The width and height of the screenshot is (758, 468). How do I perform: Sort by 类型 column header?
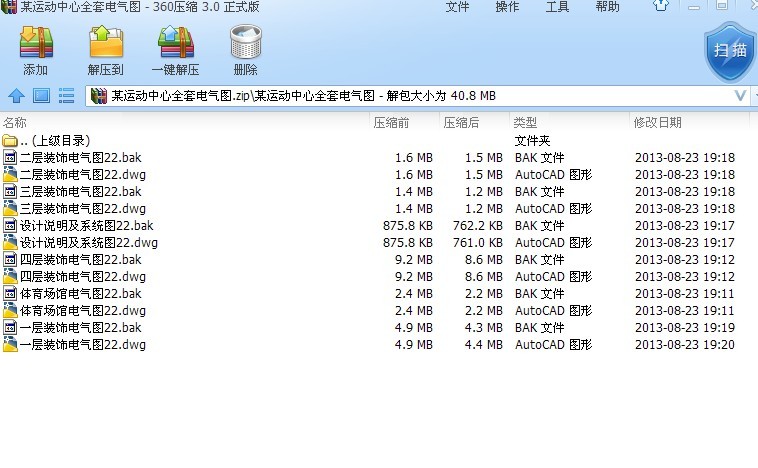coord(525,123)
